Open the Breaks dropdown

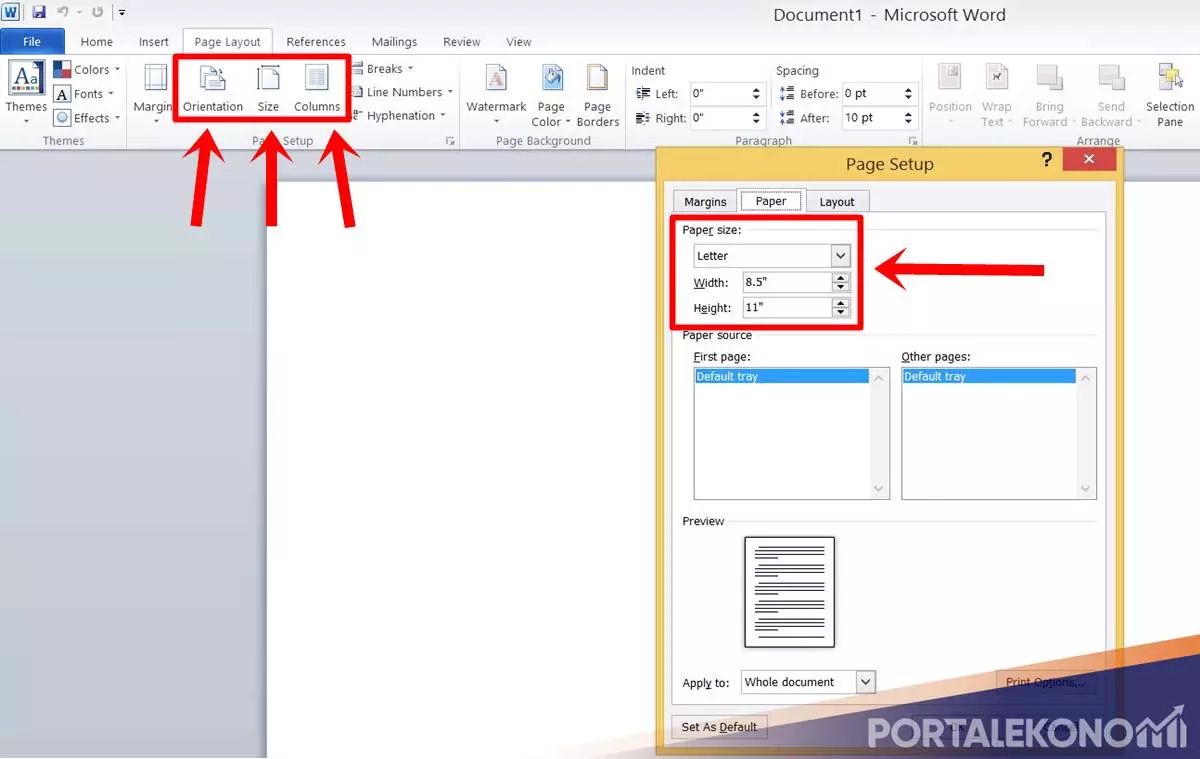coord(383,69)
